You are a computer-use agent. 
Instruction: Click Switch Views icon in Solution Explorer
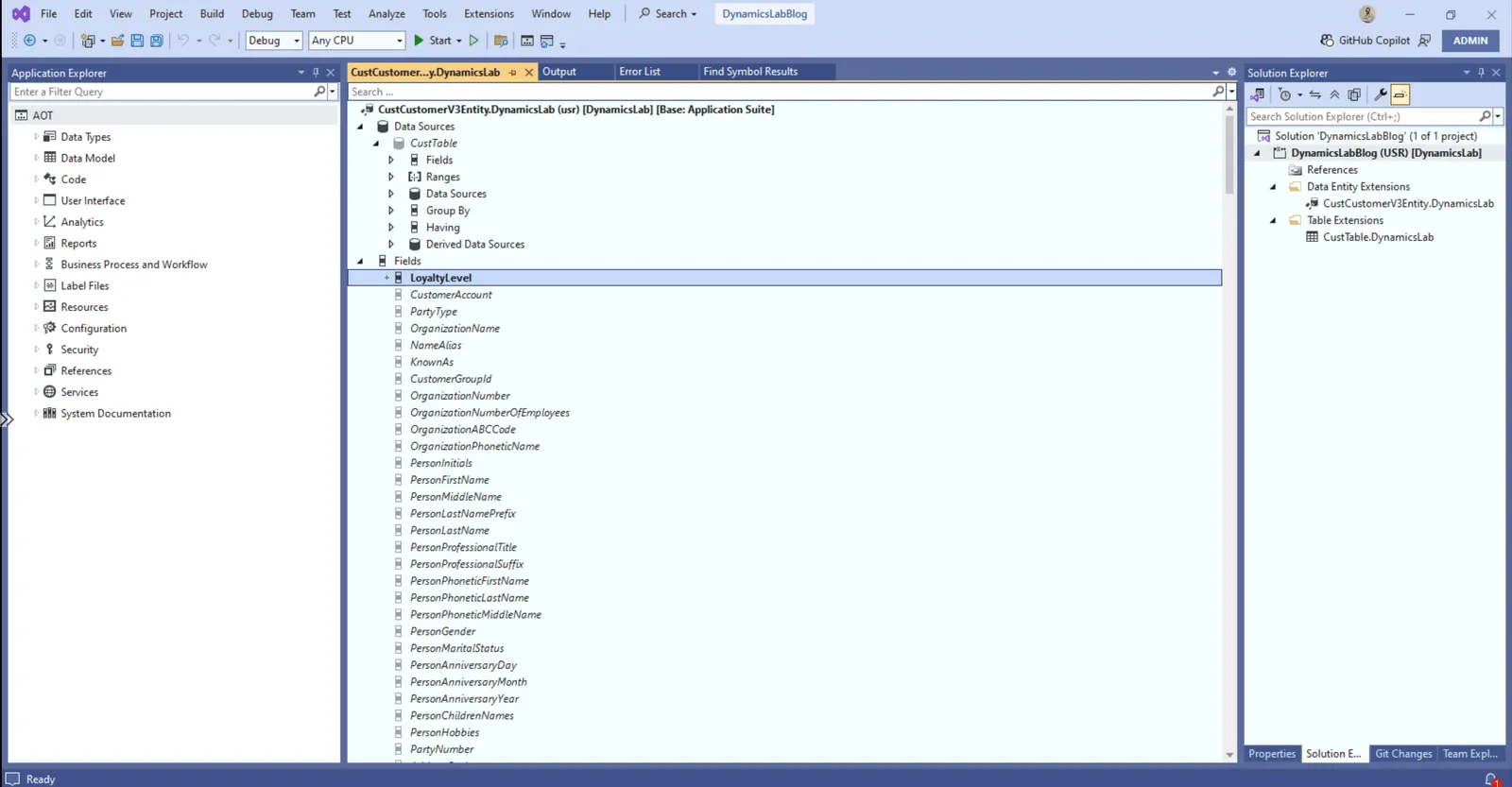coord(1257,94)
